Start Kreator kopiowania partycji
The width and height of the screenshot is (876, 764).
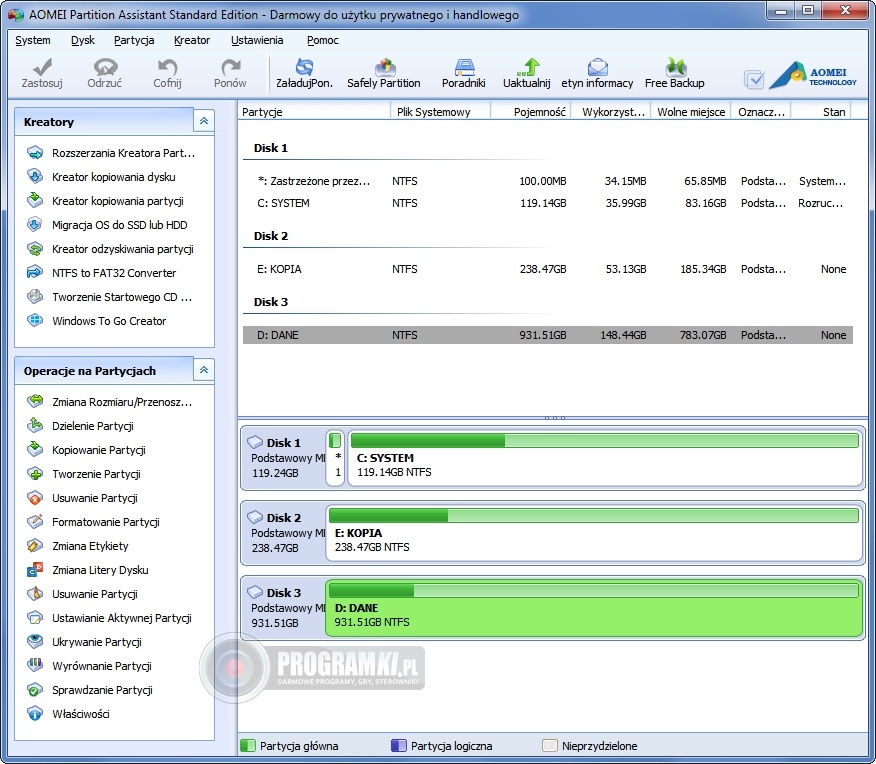tap(105, 200)
